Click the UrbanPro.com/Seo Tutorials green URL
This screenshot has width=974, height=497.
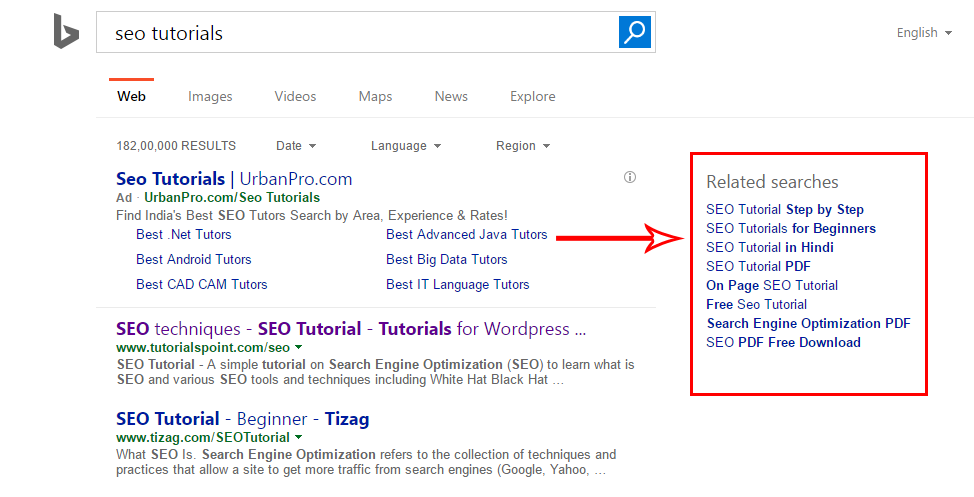tap(232, 198)
